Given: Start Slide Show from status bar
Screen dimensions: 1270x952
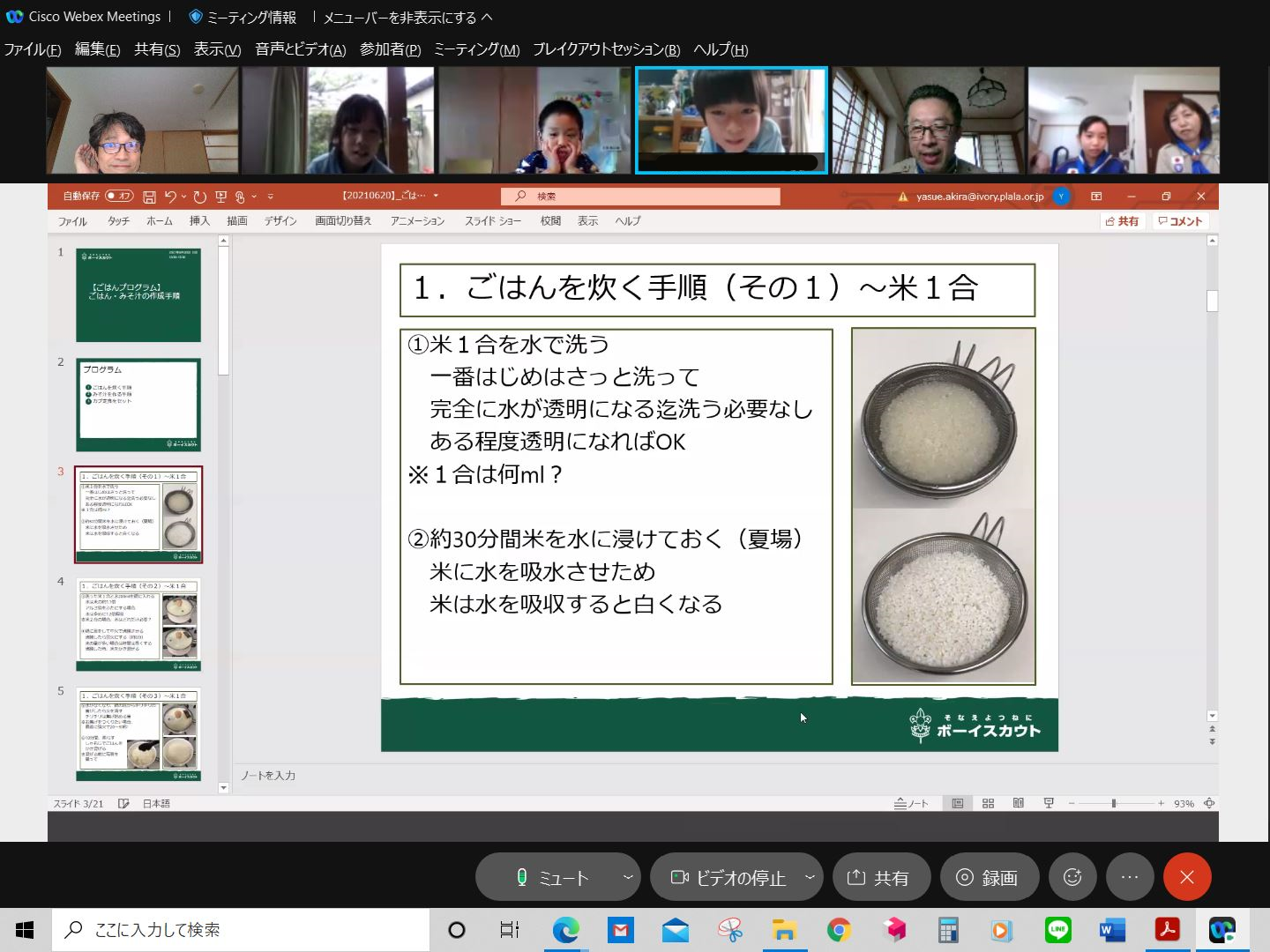Looking at the screenshot, I should click(x=1049, y=803).
